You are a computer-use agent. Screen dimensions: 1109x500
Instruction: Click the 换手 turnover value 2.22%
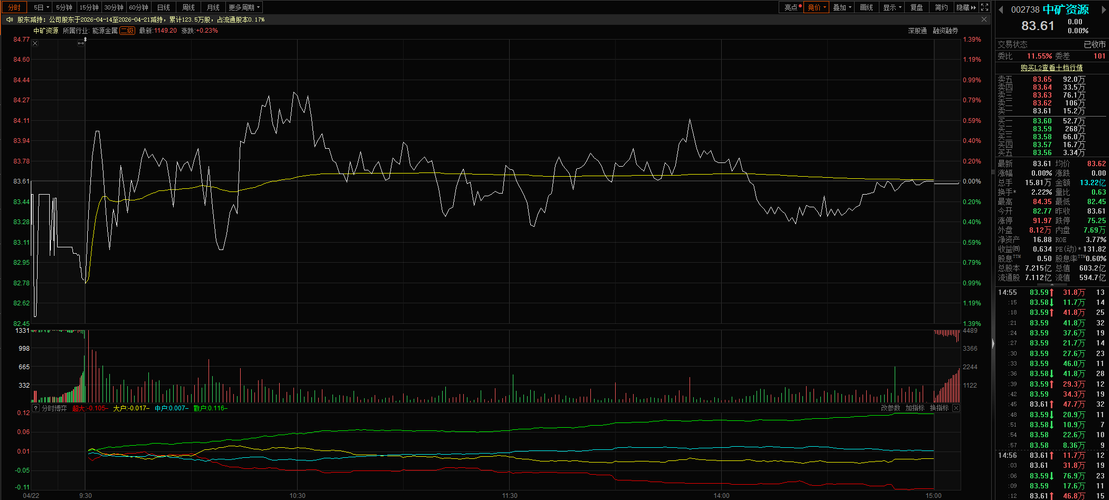click(1042, 192)
